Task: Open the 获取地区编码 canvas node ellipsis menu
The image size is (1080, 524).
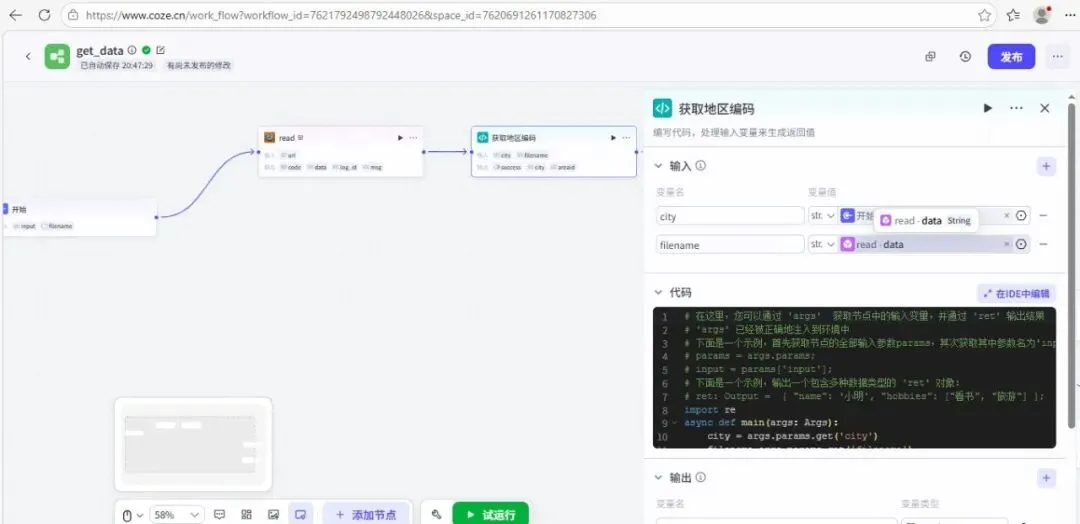Action: [x=626, y=138]
